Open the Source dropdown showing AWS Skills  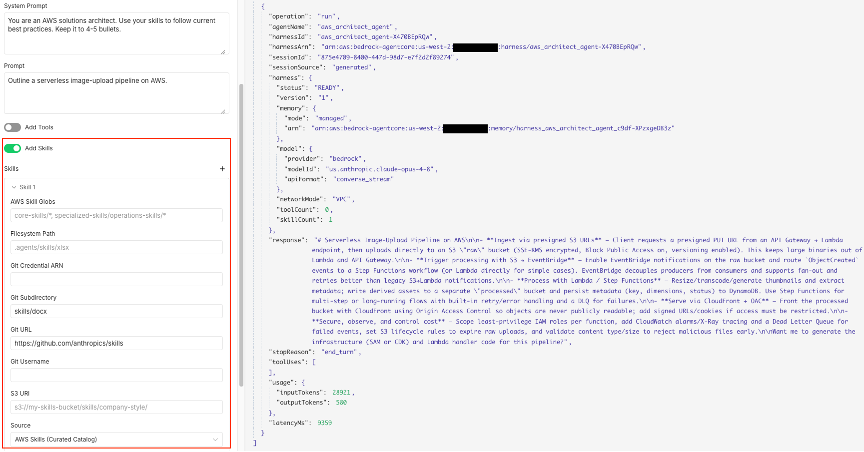pos(116,439)
